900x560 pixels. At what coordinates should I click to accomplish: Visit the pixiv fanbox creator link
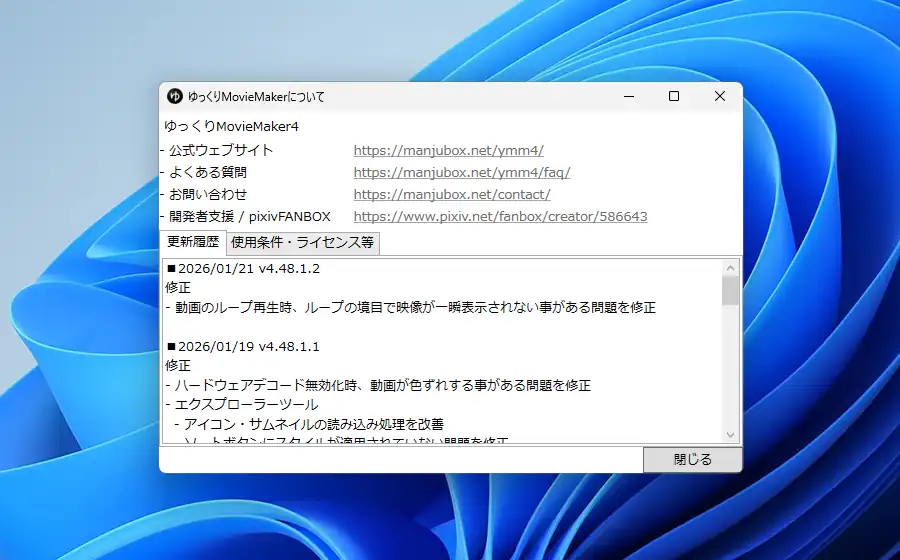pos(500,216)
